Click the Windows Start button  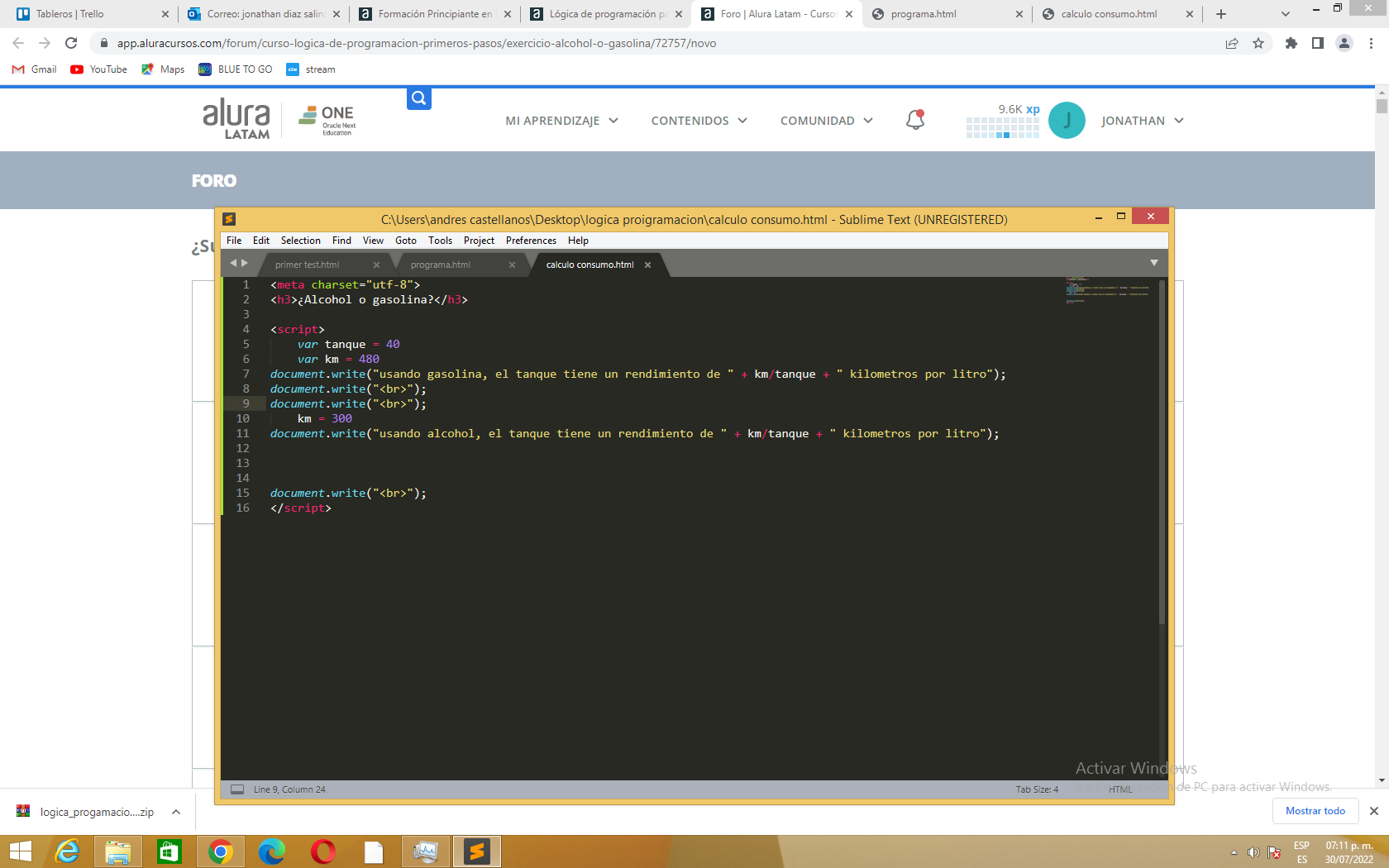point(20,851)
